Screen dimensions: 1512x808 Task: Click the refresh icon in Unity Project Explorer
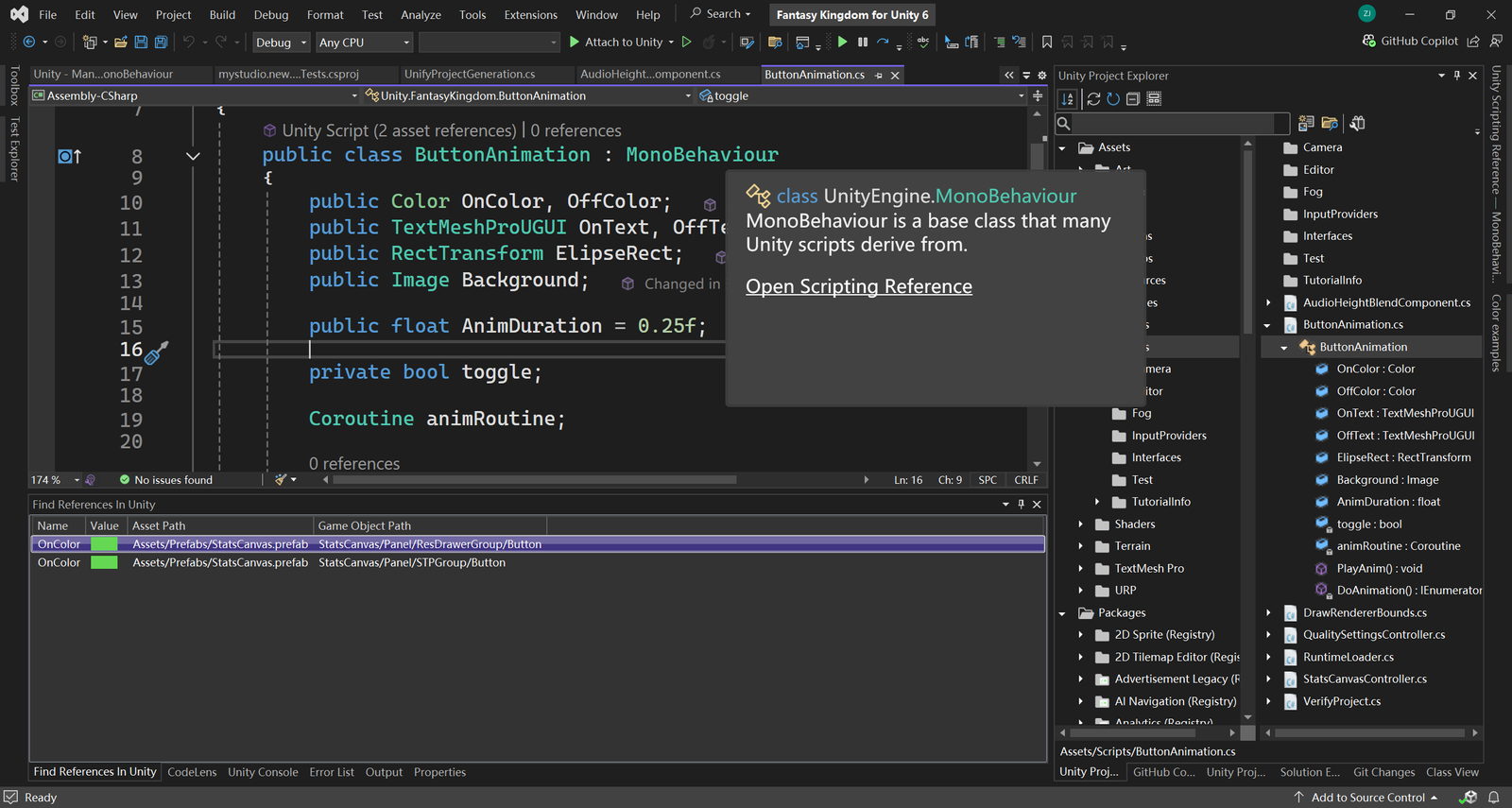click(x=1113, y=99)
